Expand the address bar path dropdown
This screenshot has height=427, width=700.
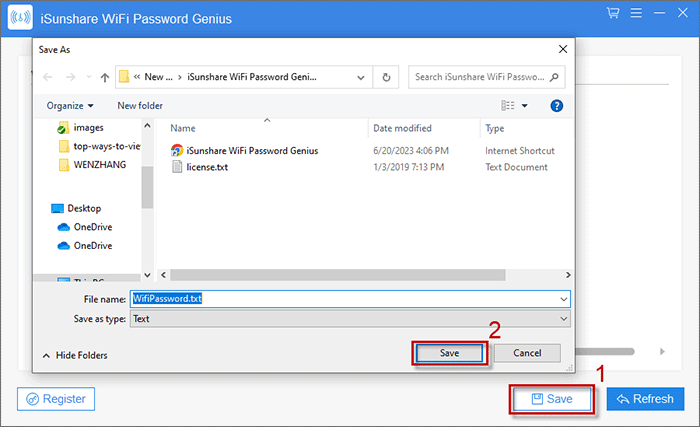pos(361,77)
